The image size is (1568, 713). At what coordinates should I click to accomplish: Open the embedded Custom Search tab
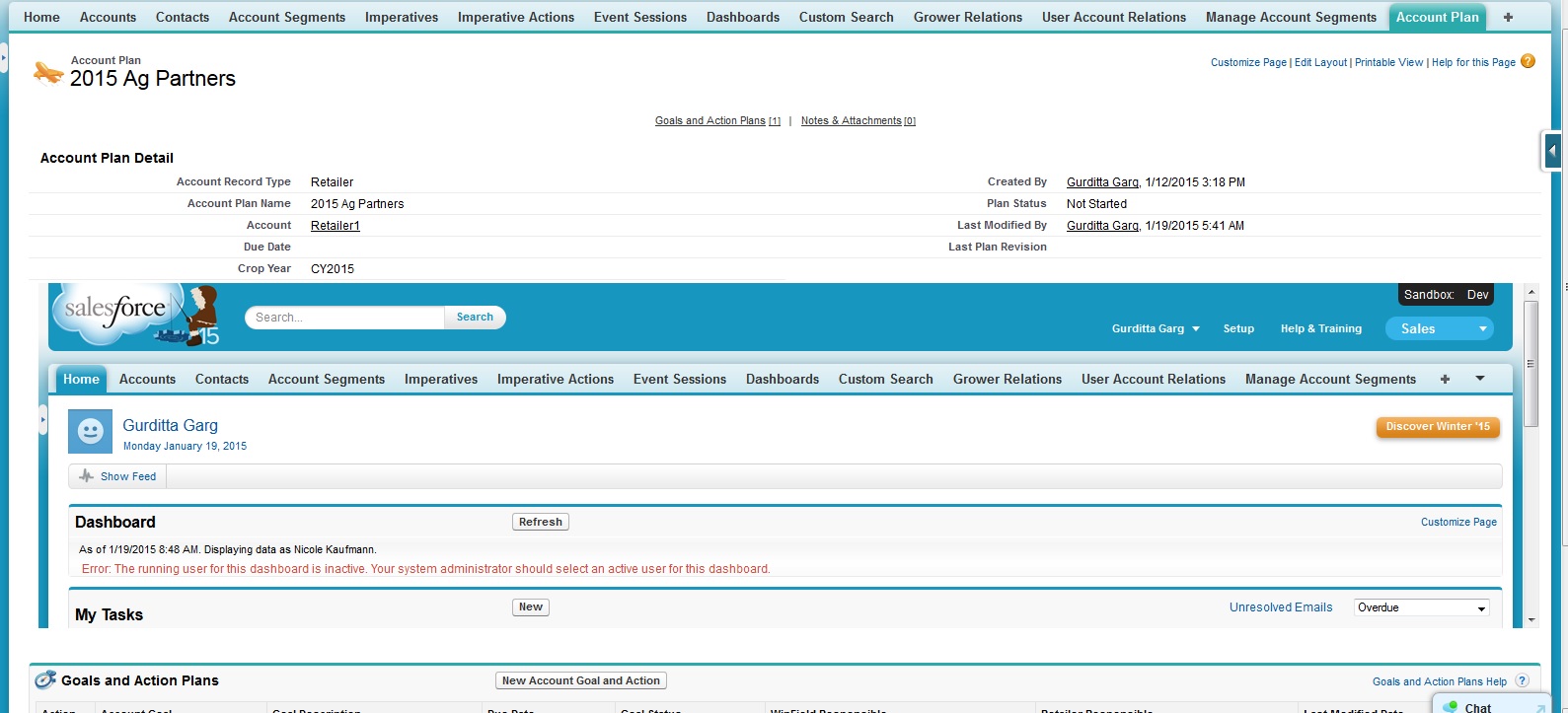click(x=886, y=379)
